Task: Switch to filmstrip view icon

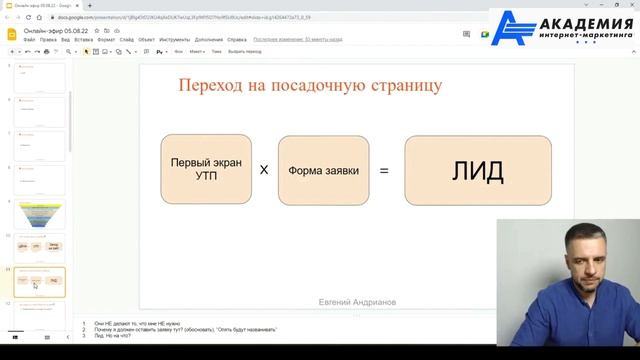Action: [16, 338]
